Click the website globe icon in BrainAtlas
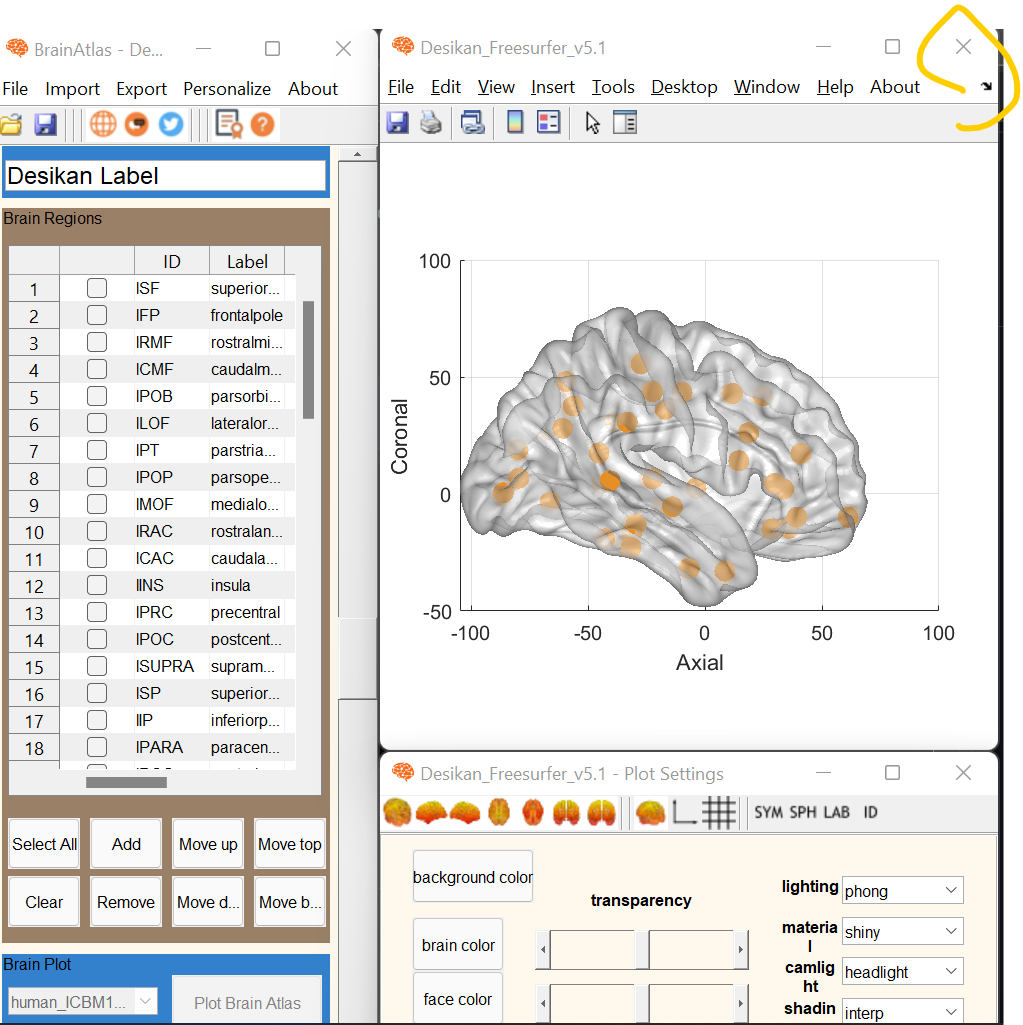Viewport: 1023px width, 1025px height. (x=104, y=124)
